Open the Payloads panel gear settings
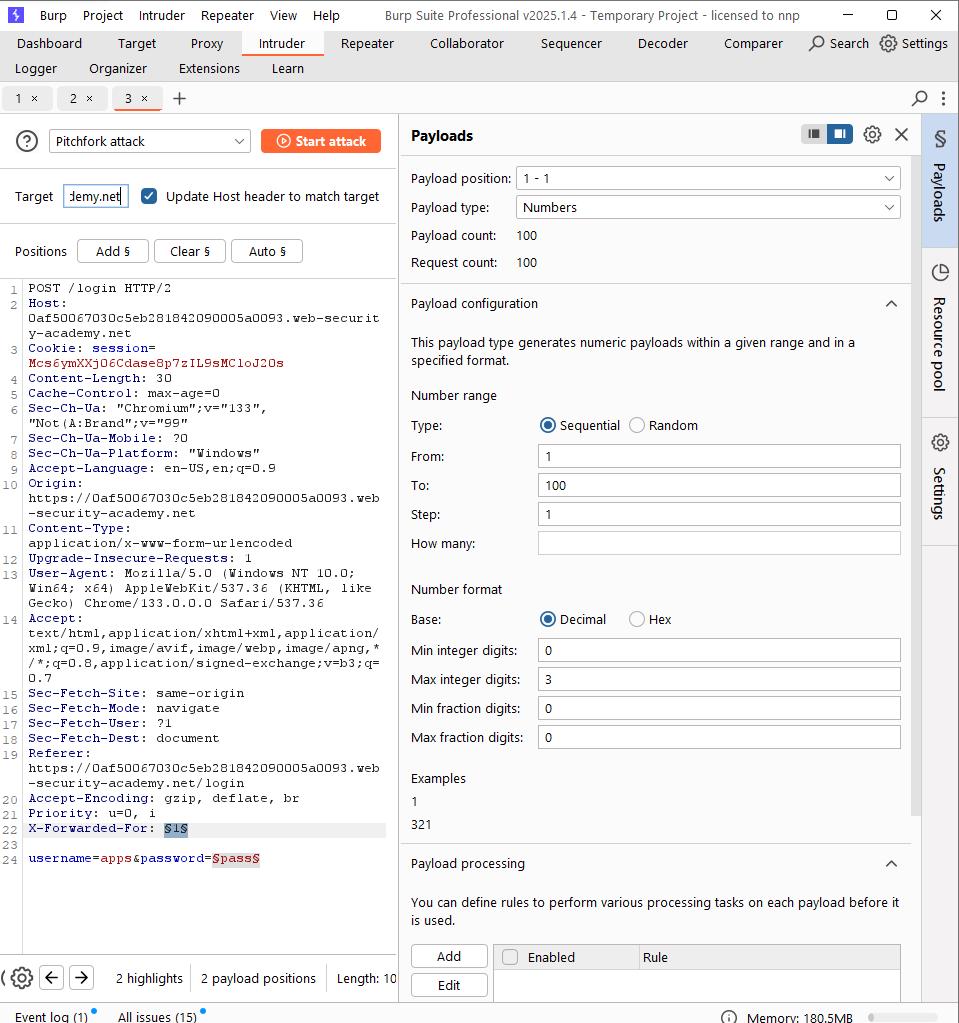Image resolution: width=959 pixels, height=1023 pixels. tap(872, 134)
